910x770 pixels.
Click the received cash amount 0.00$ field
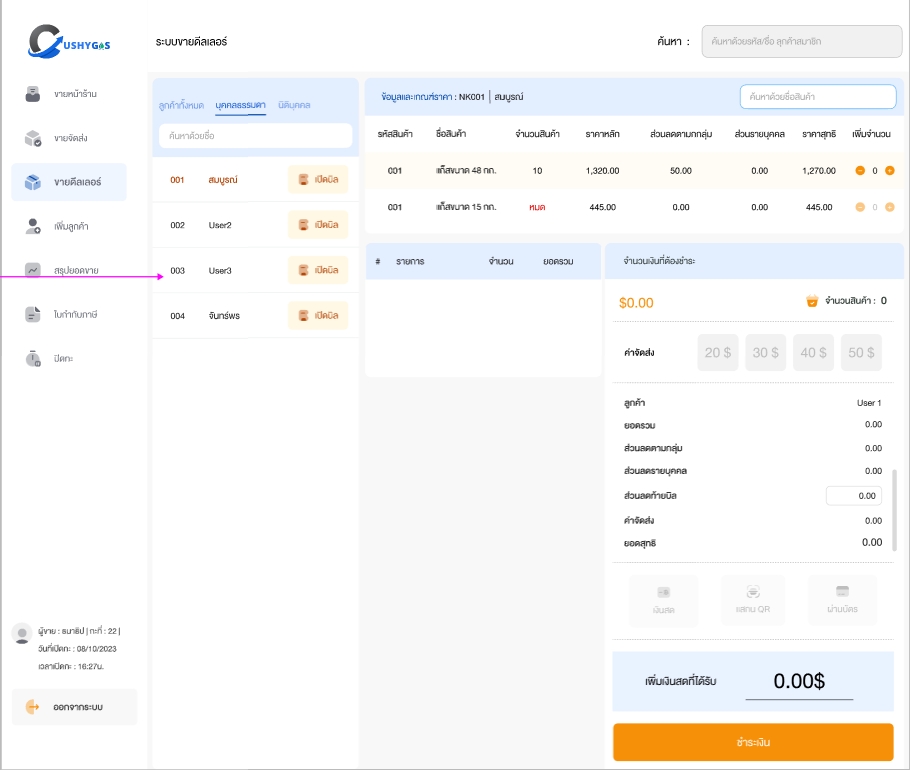799,681
